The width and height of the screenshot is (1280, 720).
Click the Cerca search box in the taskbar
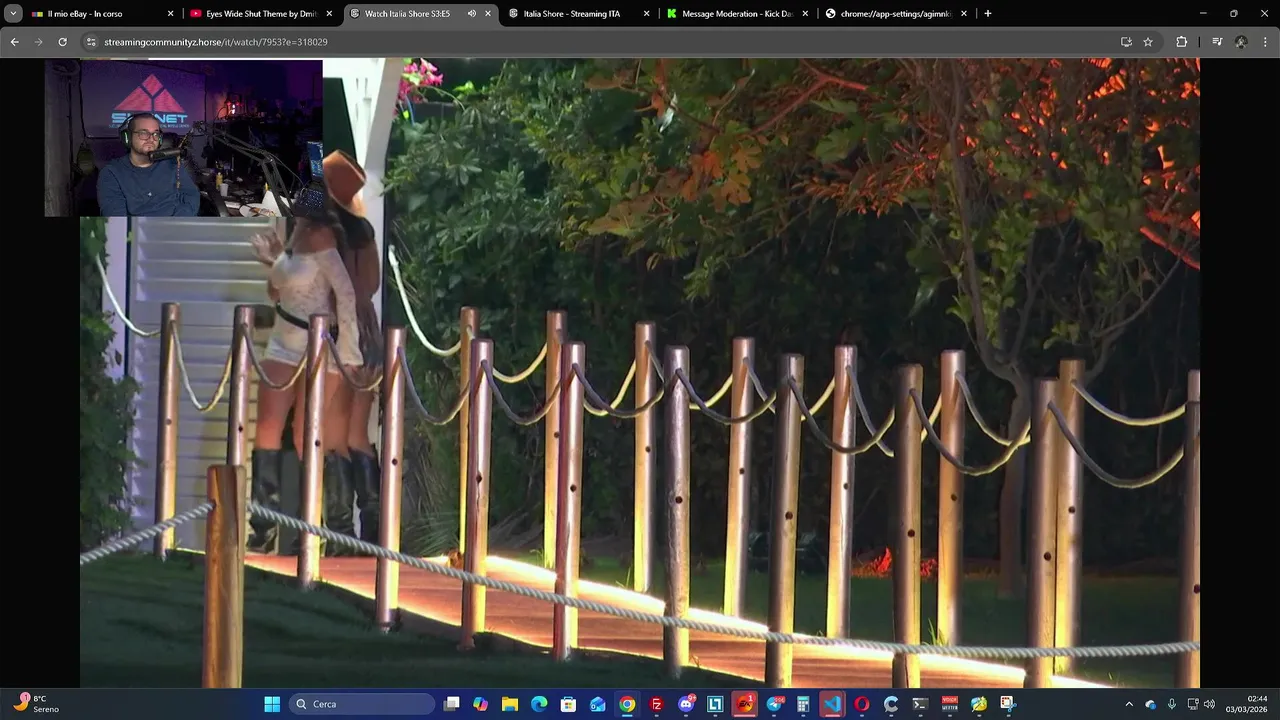(x=363, y=704)
